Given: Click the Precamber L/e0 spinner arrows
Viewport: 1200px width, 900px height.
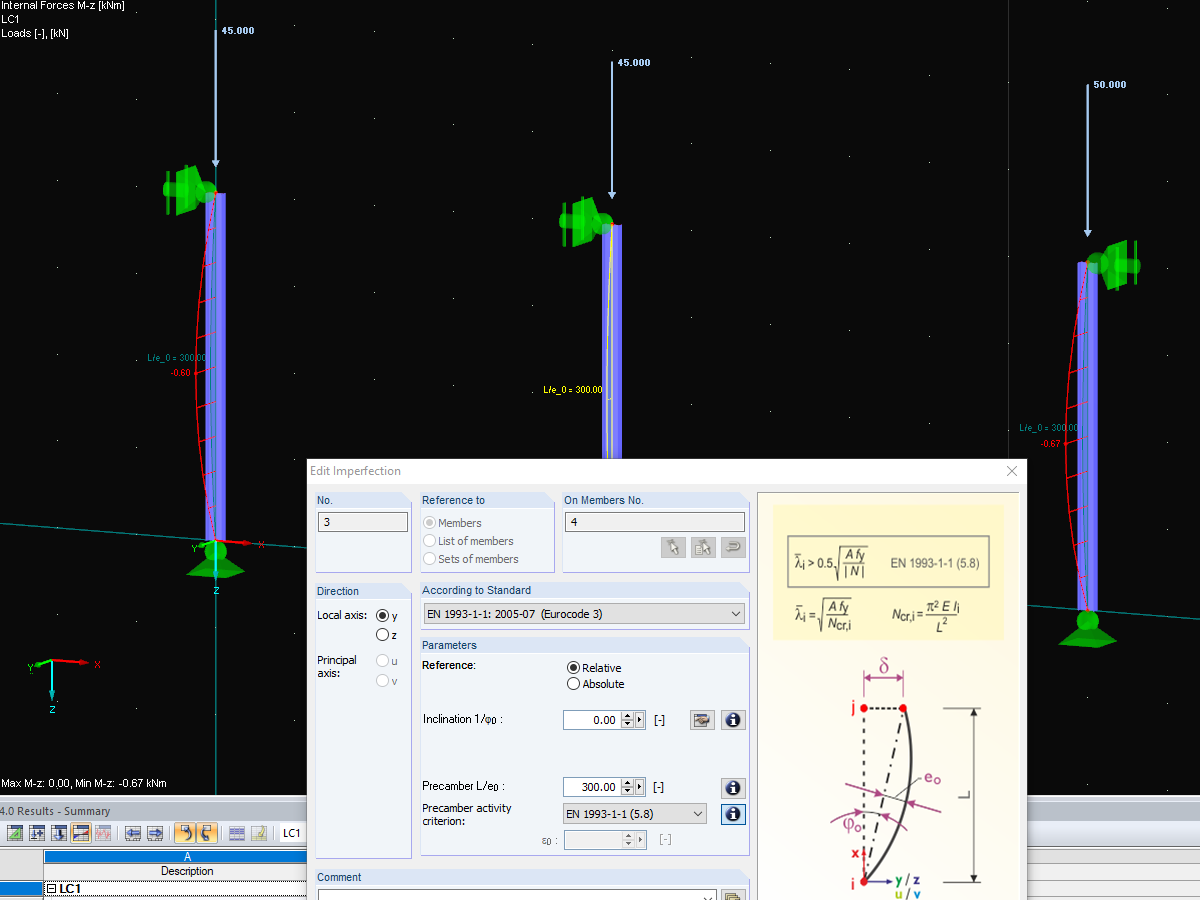Looking at the screenshot, I should (628, 788).
